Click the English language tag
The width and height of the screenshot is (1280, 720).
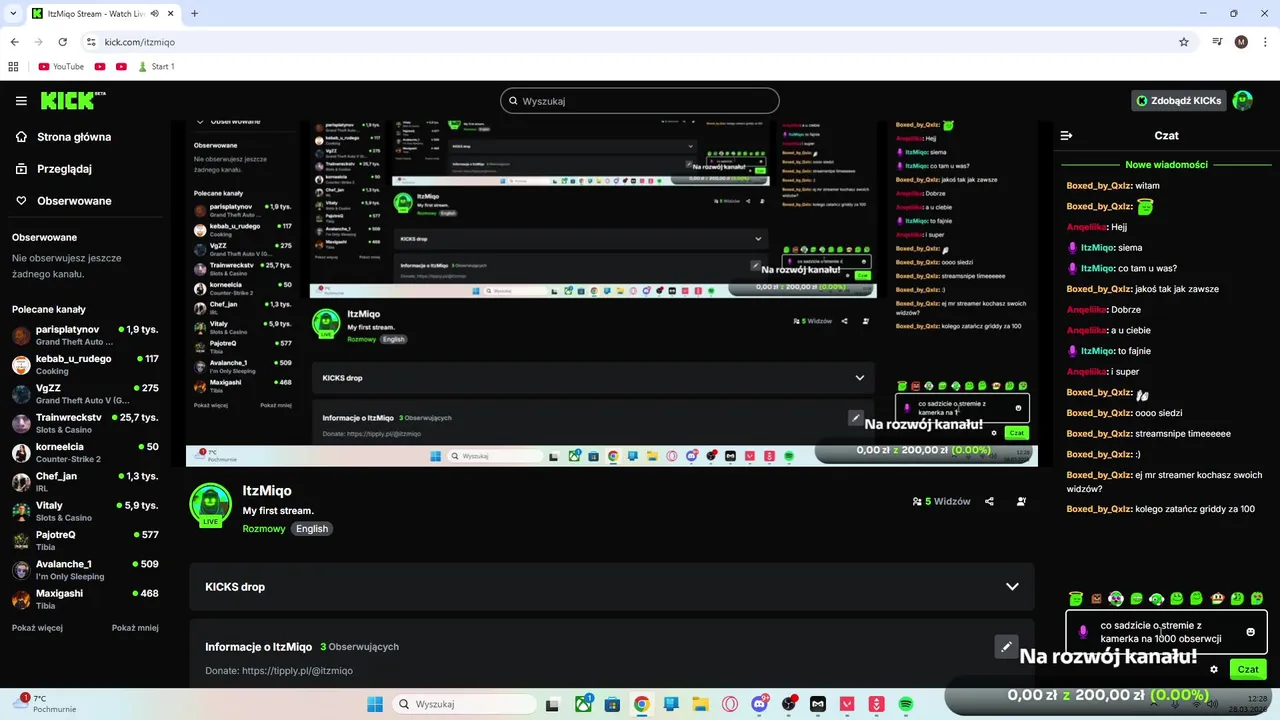[x=312, y=528]
